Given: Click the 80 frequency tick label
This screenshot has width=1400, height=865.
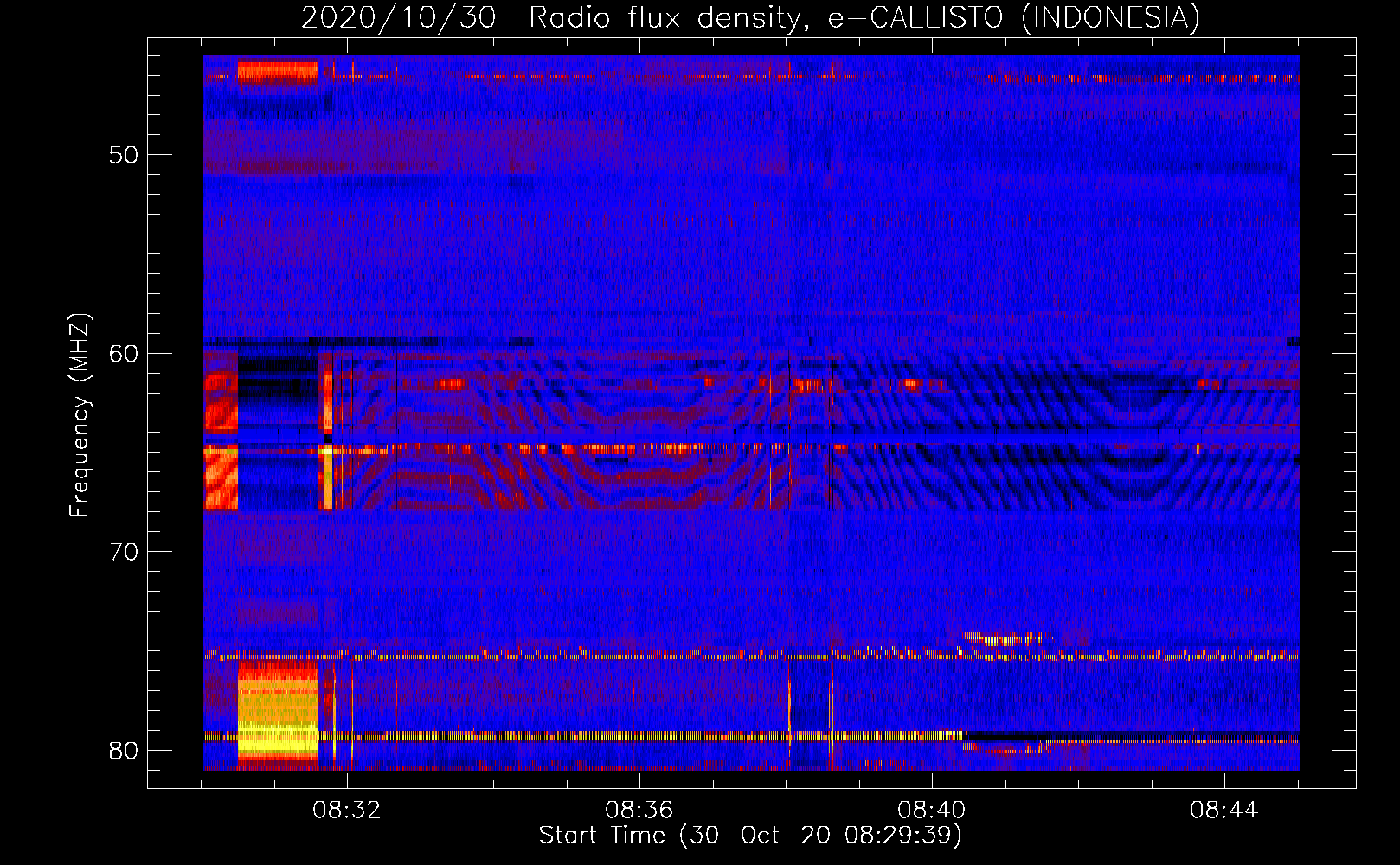Looking at the screenshot, I should tap(125, 750).
